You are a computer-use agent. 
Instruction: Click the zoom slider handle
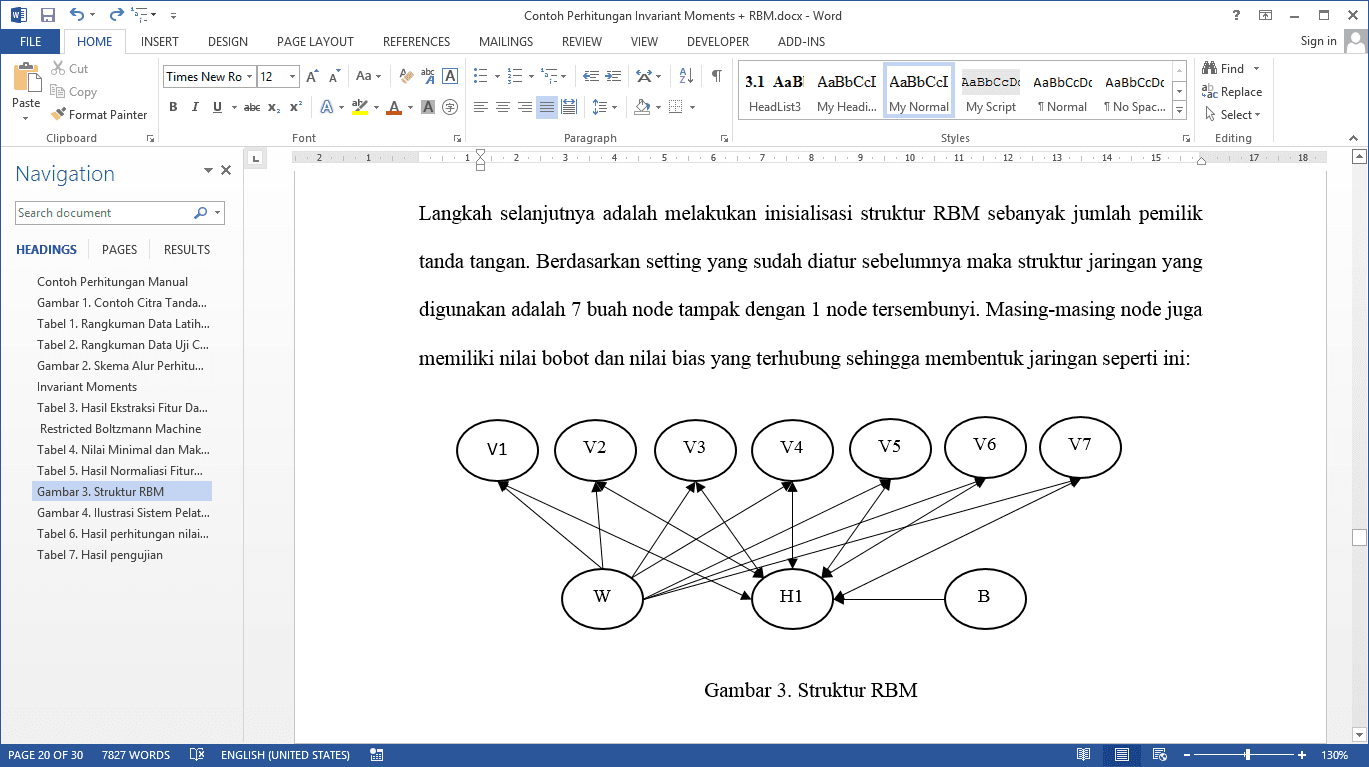point(1247,755)
